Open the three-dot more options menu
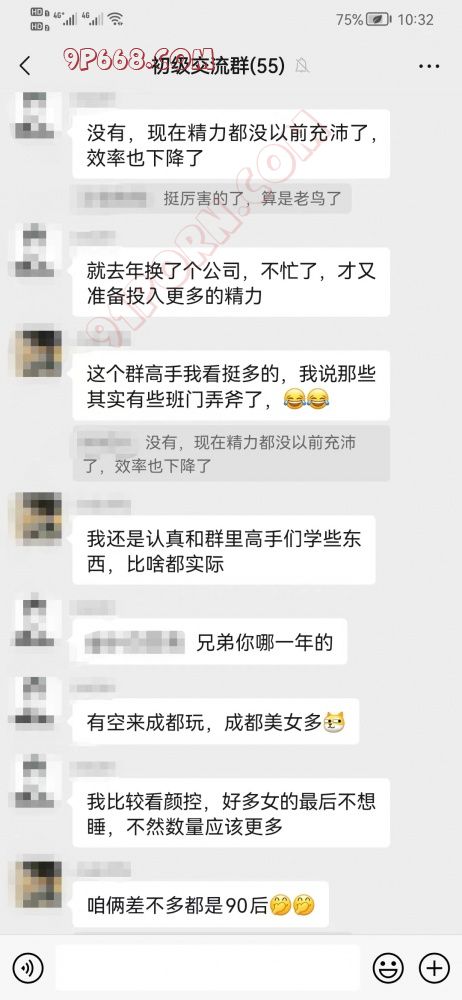 (429, 66)
